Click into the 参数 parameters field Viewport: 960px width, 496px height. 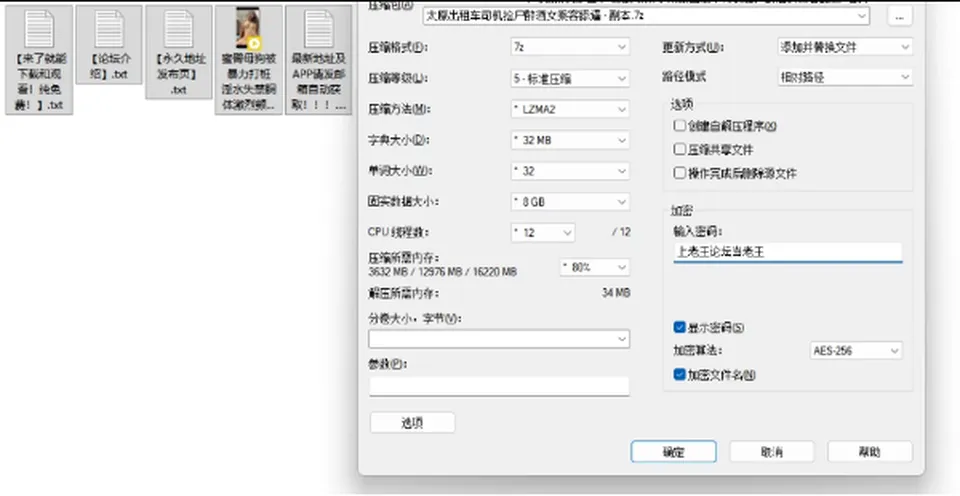(499, 386)
